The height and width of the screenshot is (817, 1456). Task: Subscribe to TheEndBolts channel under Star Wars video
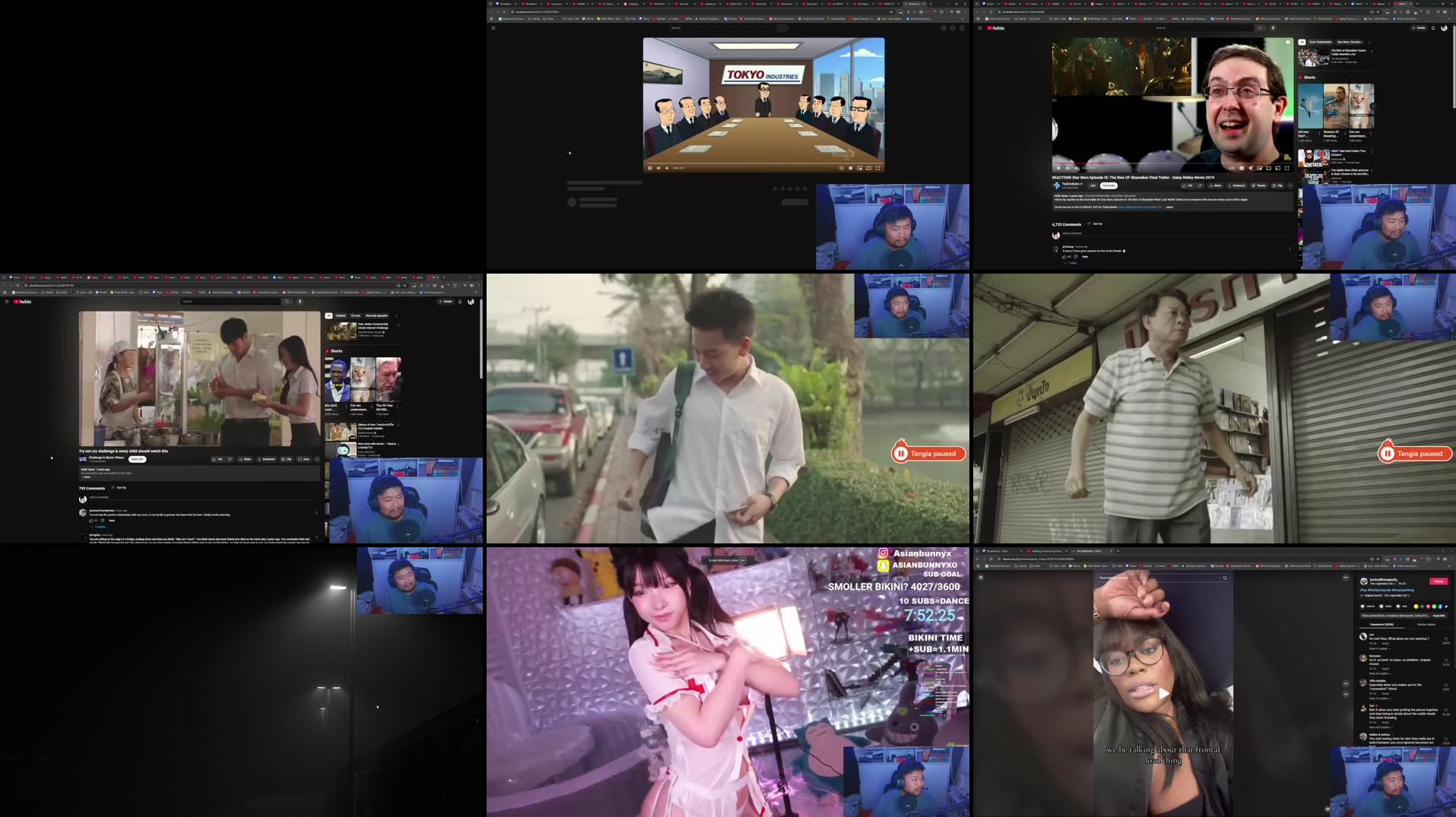(1109, 185)
